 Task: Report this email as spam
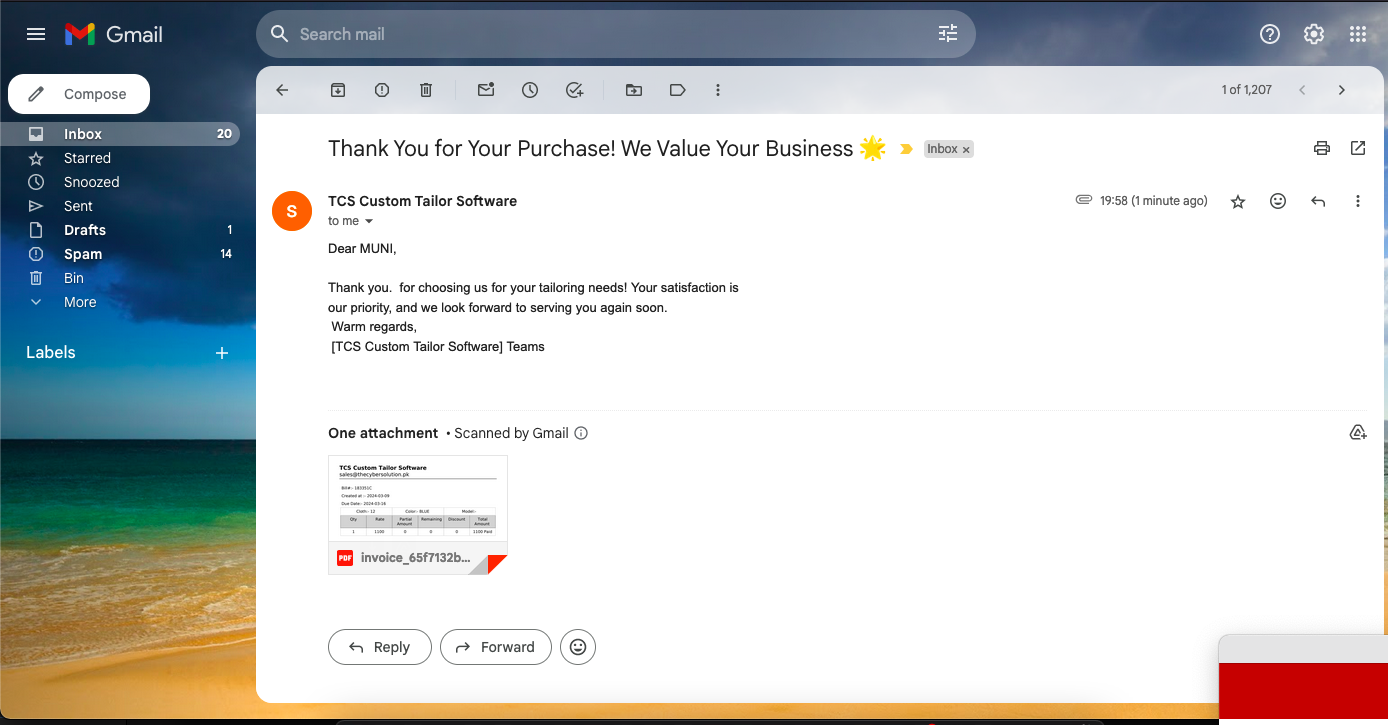pos(381,90)
